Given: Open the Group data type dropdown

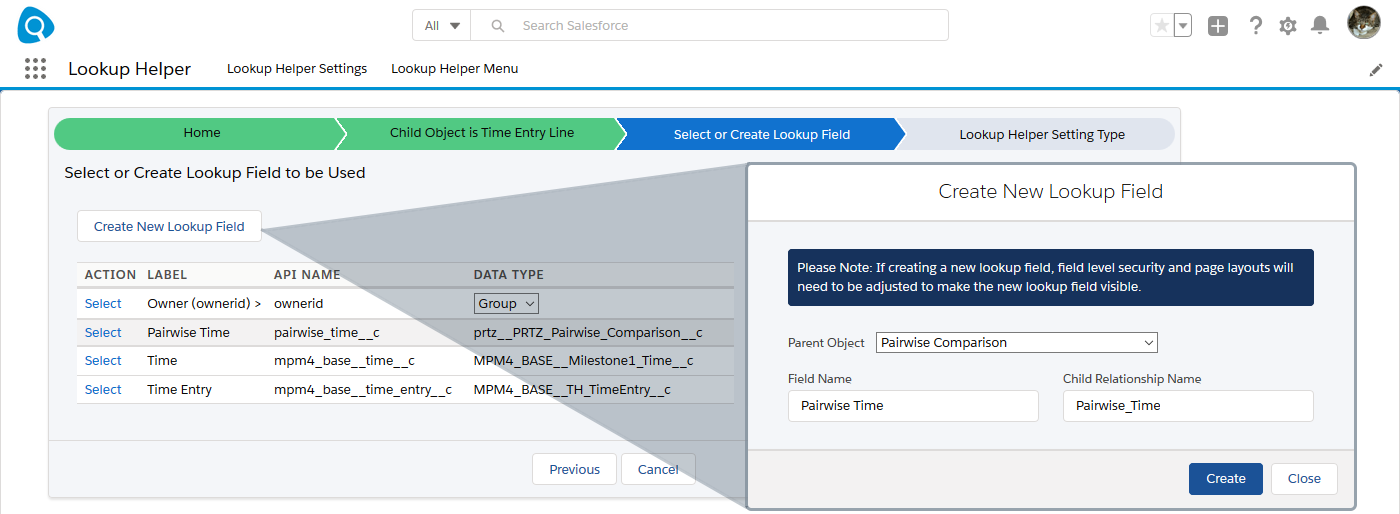Looking at the screenshot, I should point(506,303).
